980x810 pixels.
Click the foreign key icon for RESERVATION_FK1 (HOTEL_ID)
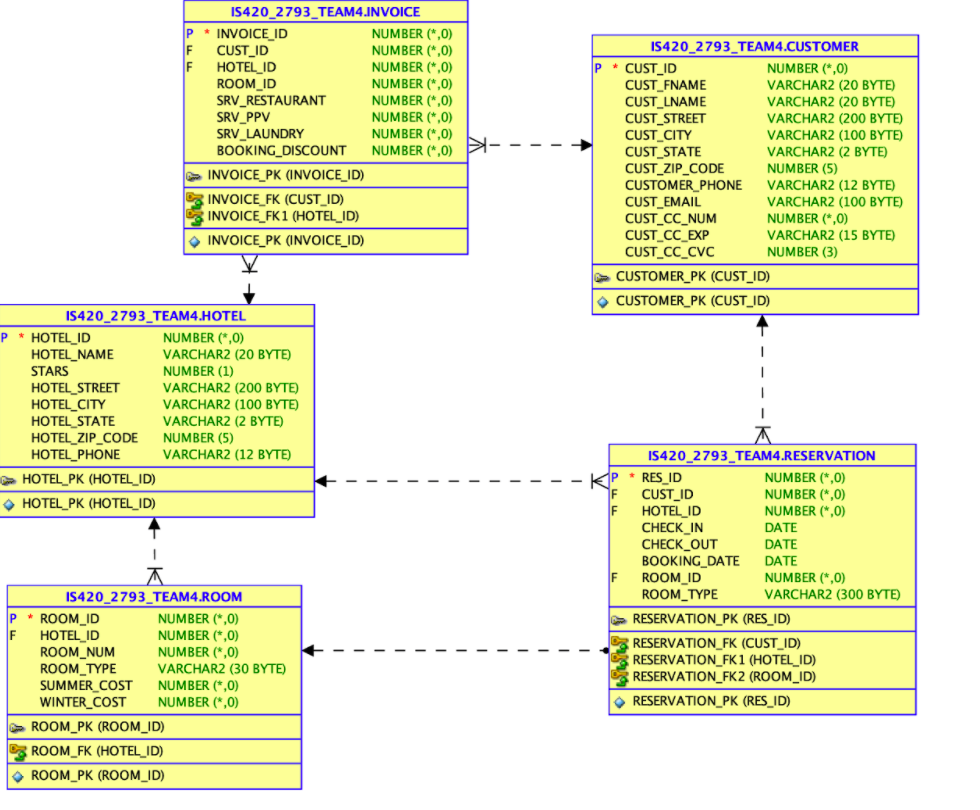pyautogui.click(x=619, y=661)
